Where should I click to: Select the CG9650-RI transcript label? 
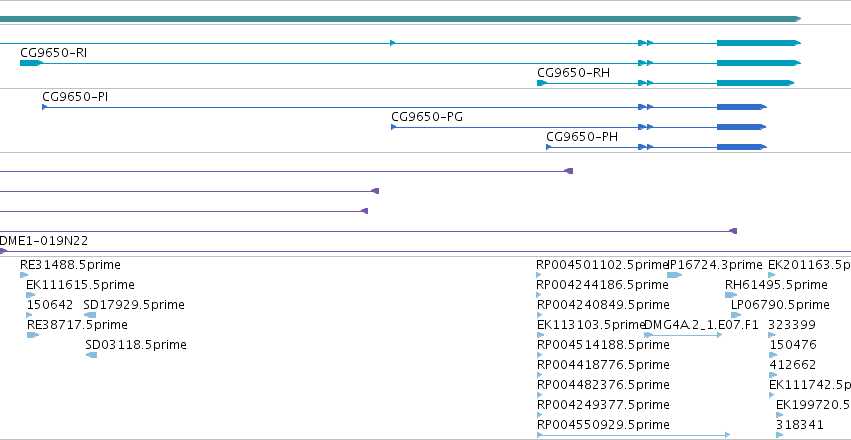[53, 53]
